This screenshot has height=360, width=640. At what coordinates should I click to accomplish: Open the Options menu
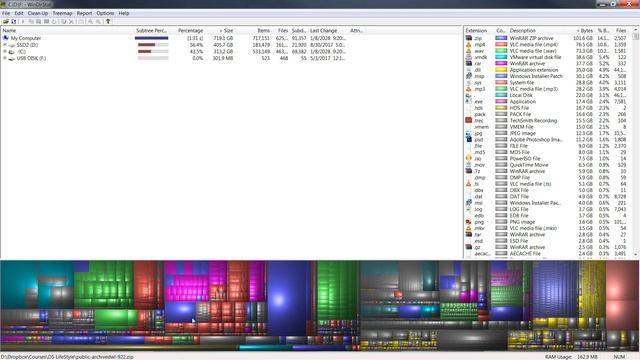click(105, 13)
